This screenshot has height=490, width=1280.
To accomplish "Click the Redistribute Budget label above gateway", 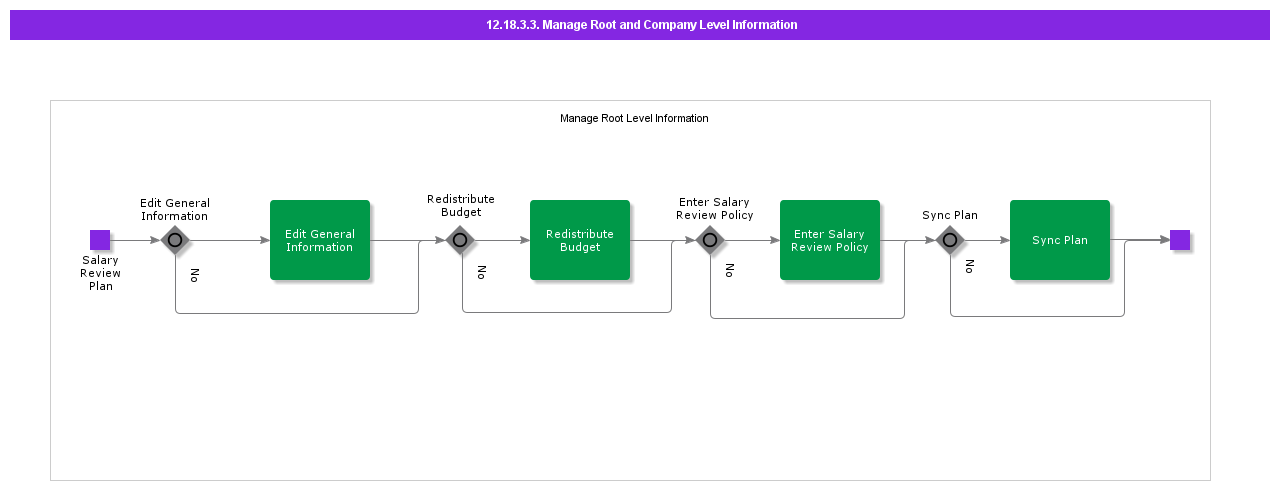I will (461, 205).
